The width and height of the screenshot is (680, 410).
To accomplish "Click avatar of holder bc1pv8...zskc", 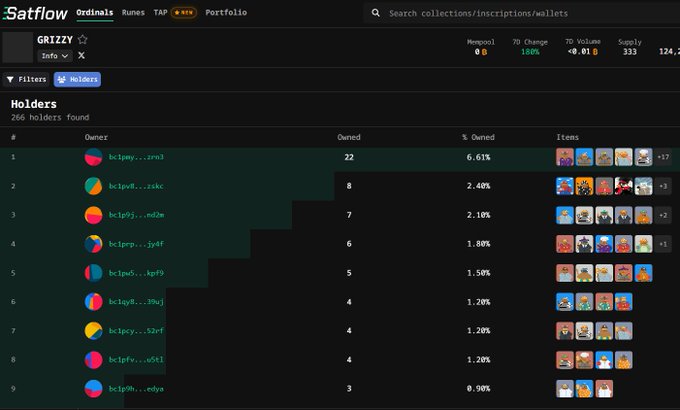I will pyautogui.click(x=93, y=186).
